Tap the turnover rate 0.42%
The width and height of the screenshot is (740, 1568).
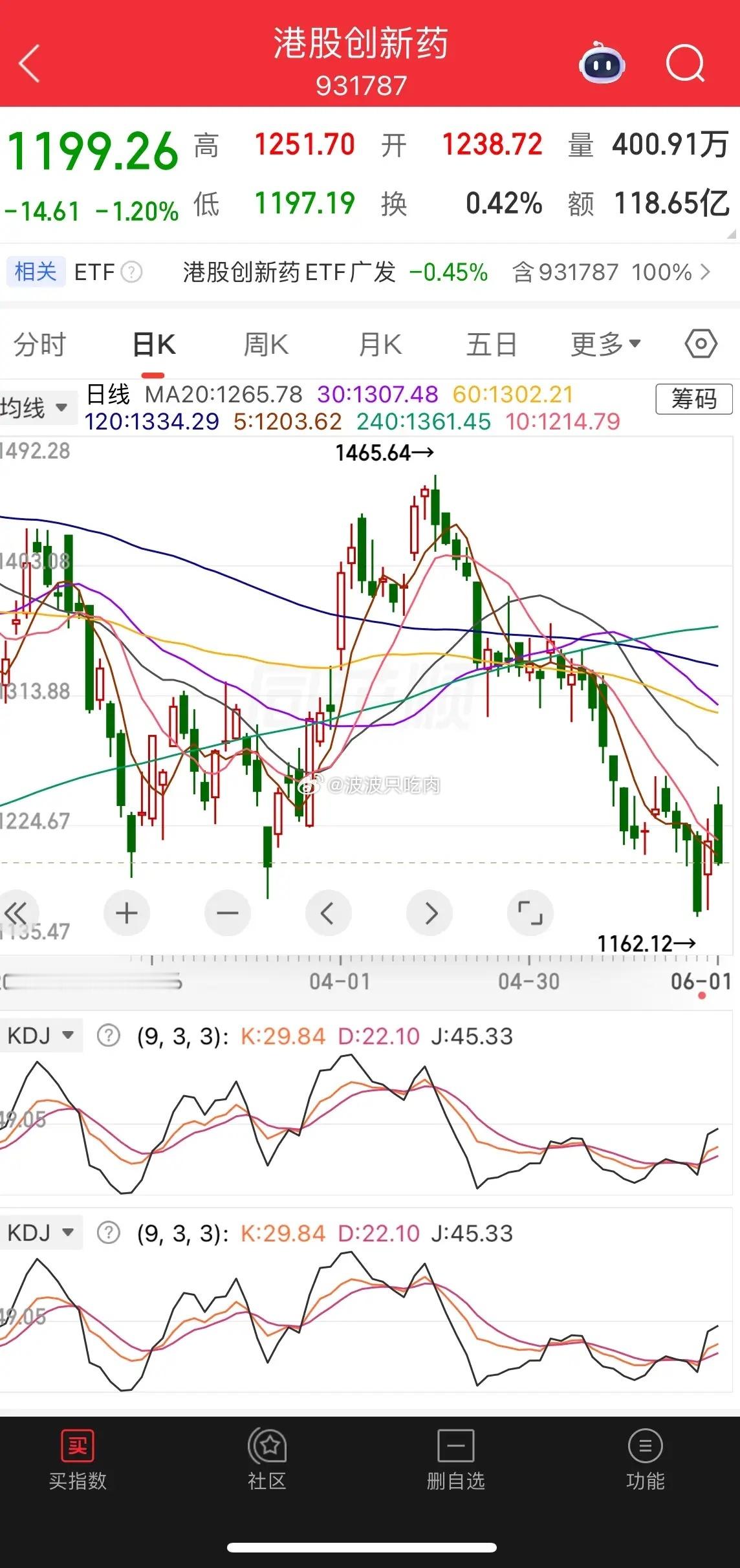[x=504, y=203]
